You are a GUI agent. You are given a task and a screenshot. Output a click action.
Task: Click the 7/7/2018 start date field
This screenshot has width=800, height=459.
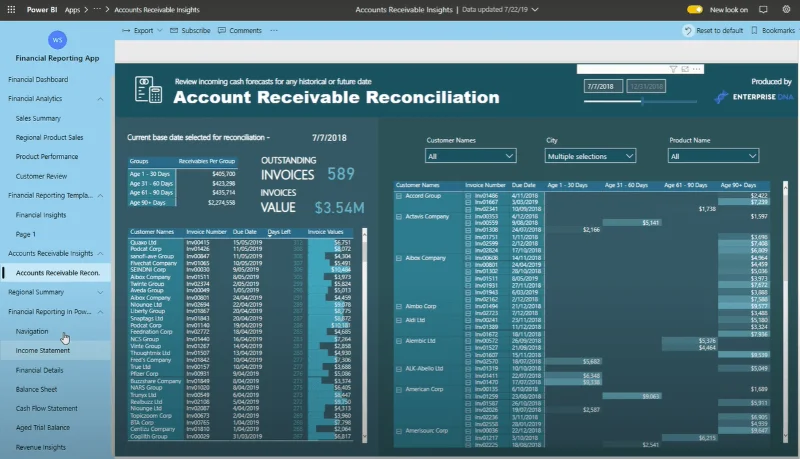(603, 86)
